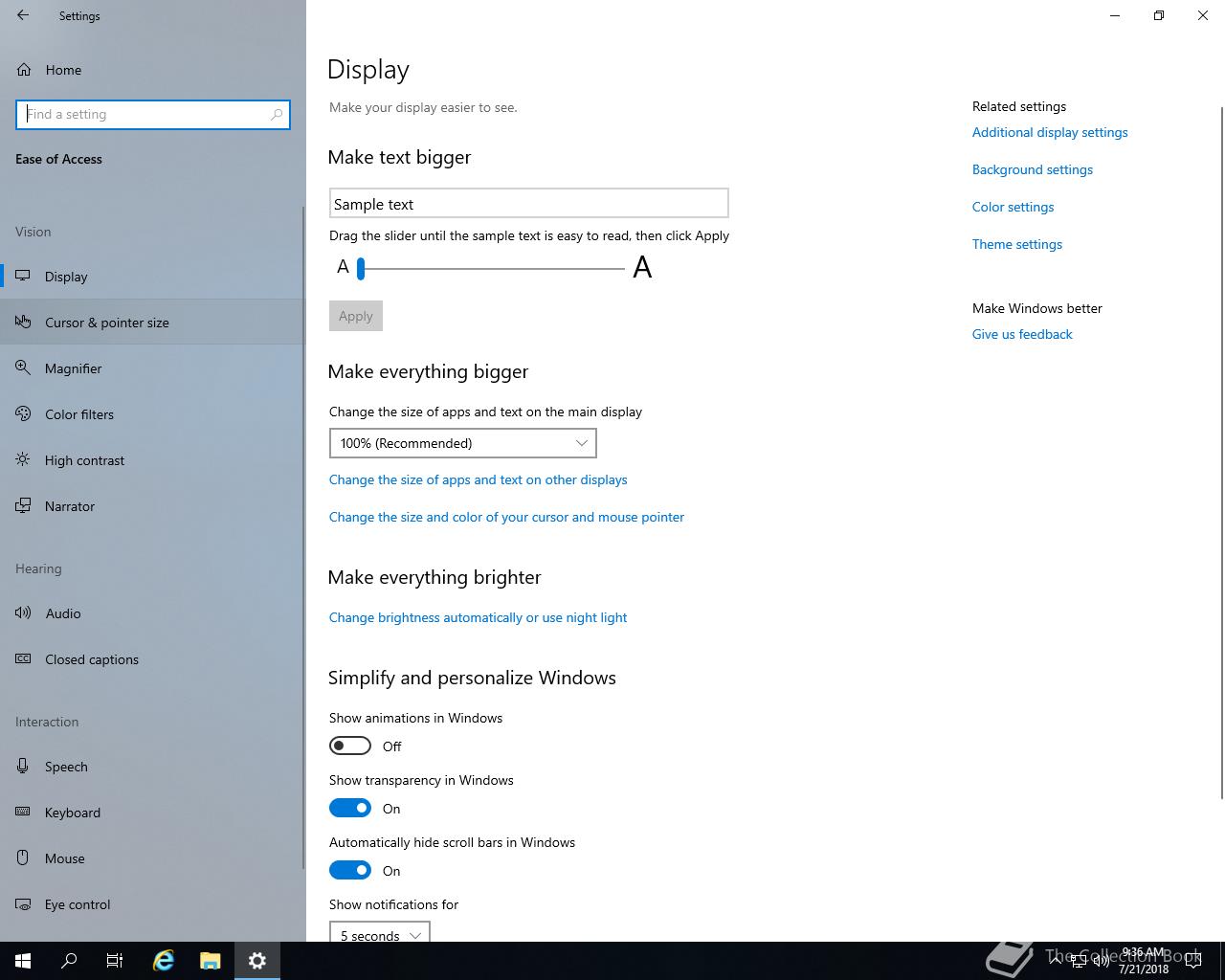1225x980 pixels.
Task: Open Background settings link
Action: point(1033,169)
